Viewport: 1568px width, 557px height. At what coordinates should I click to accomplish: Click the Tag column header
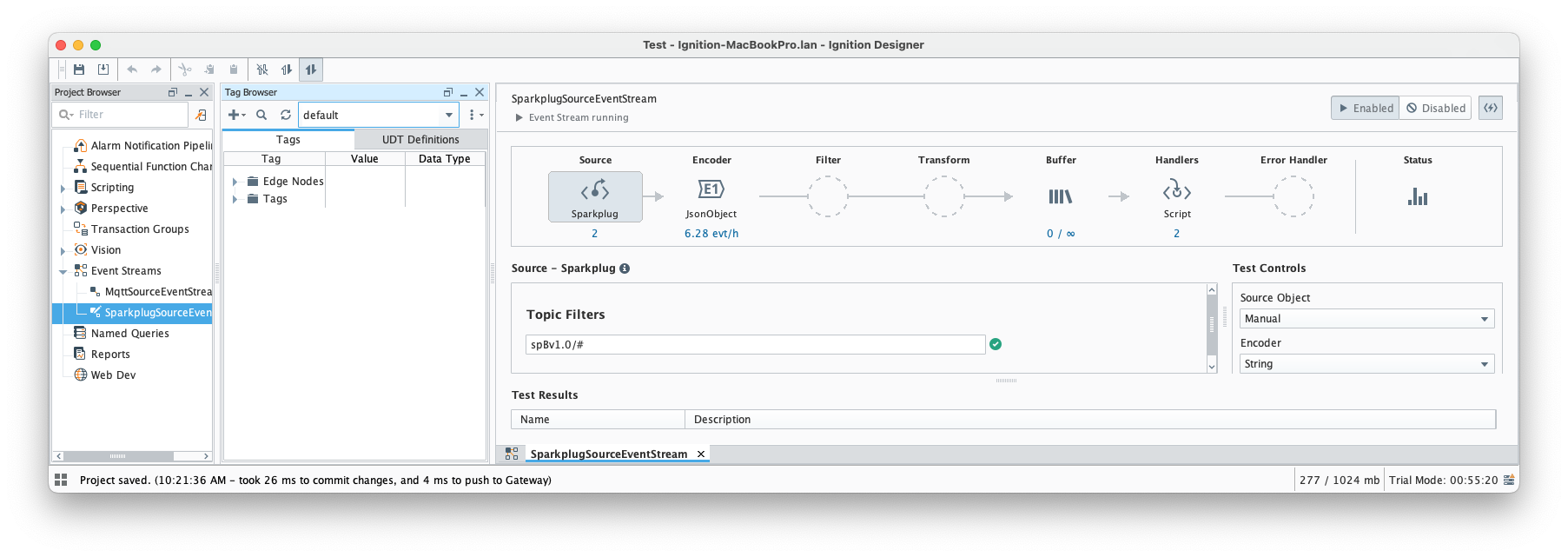tap(275, 159)
